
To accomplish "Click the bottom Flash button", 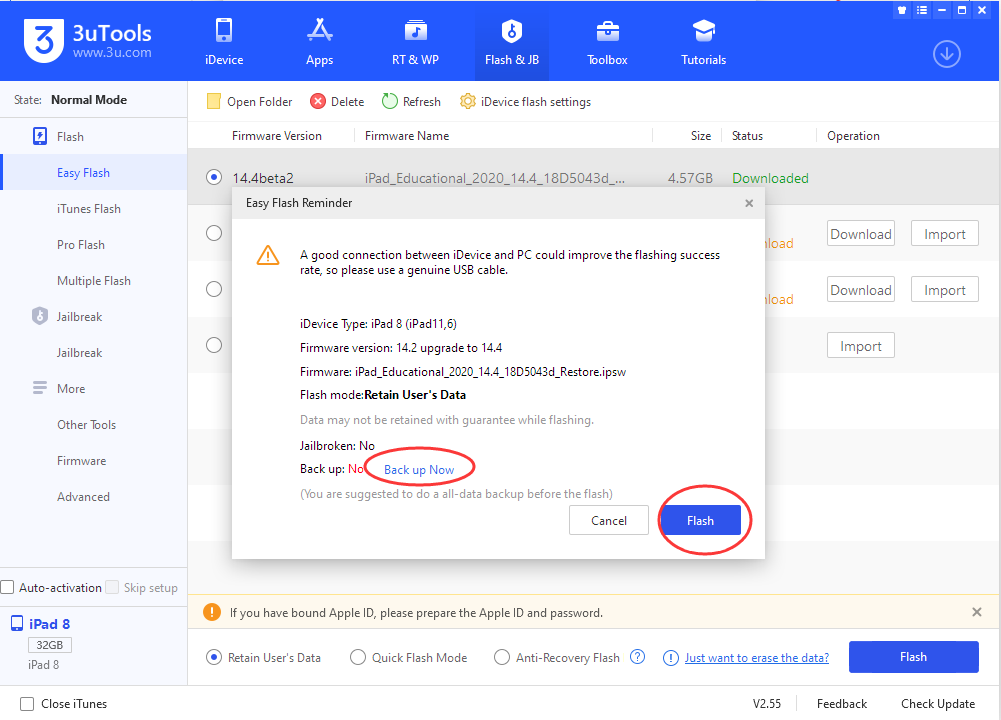I will coord(914,657).
